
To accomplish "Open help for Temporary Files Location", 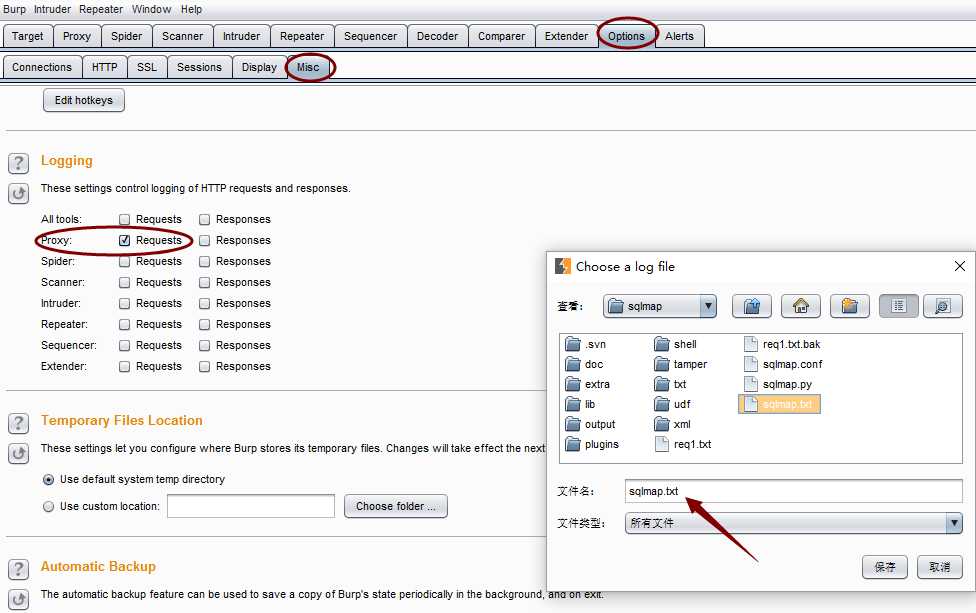I will point(19,424).
